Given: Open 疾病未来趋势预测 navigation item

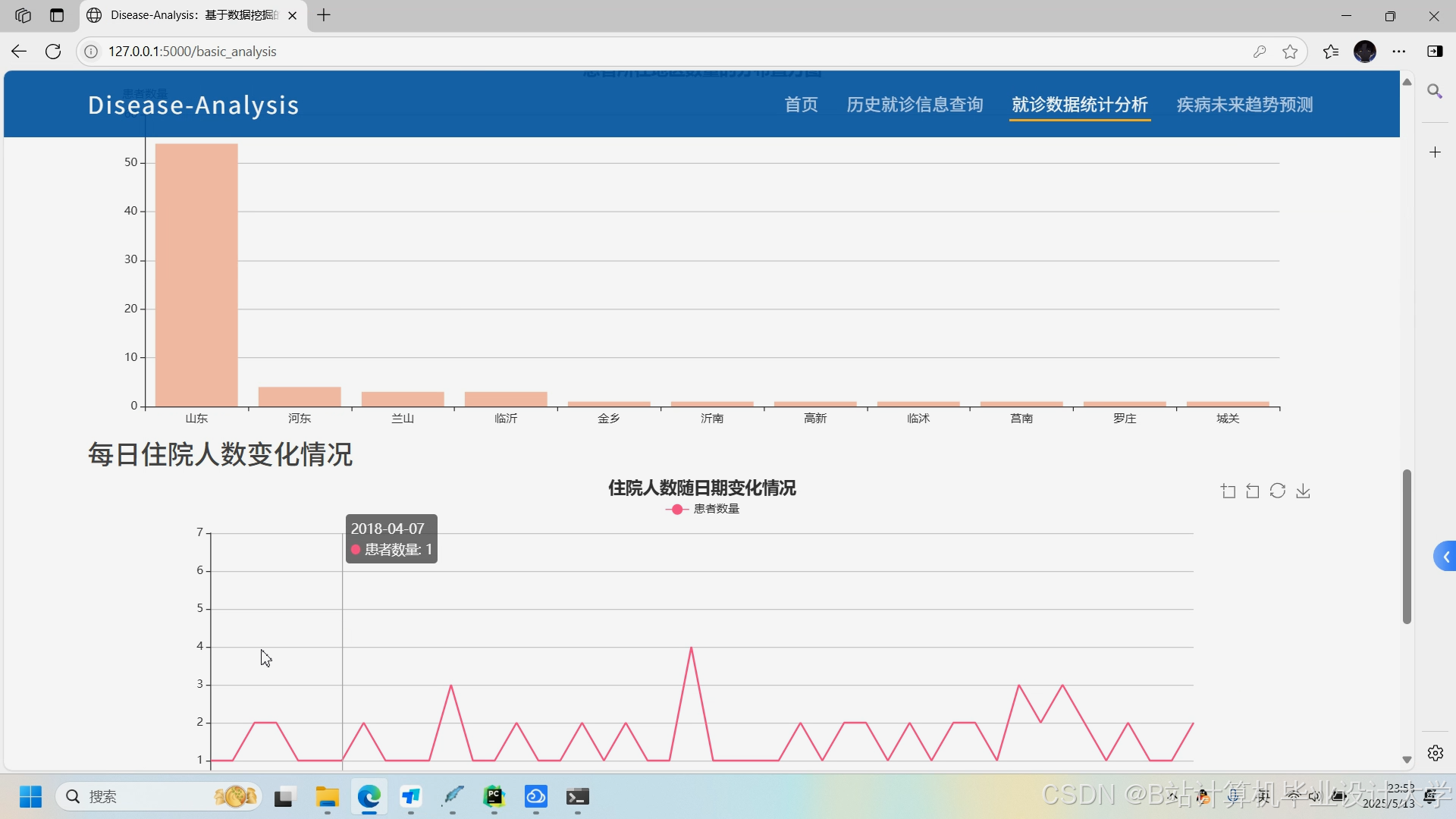Looking at the screenshot, I should point(1244,104).
